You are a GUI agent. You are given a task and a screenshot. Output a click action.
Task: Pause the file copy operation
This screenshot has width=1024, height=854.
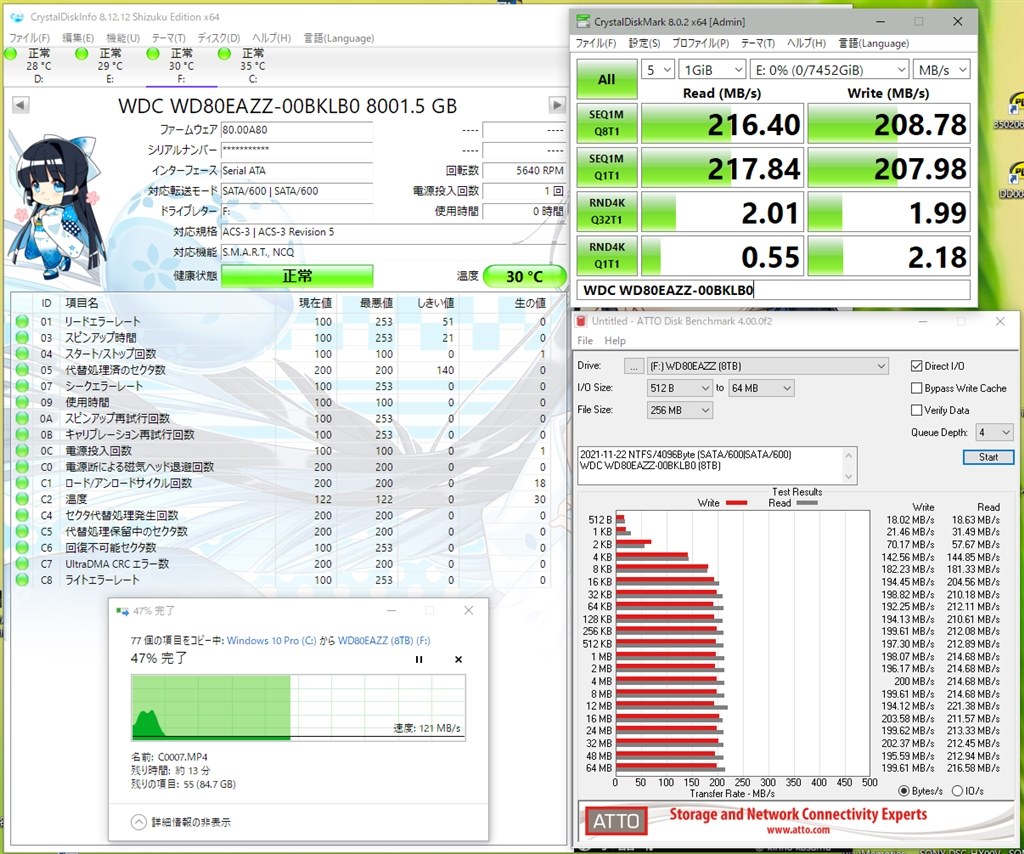click(419, 659)
